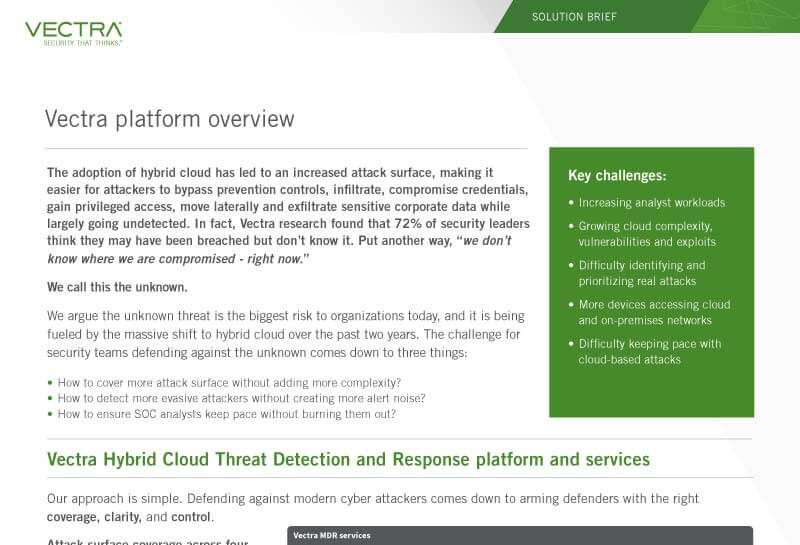Click the 'Vectra MDR services' bar
The height and width of the screenshot is (545, 800).
(x=520, y=535)
